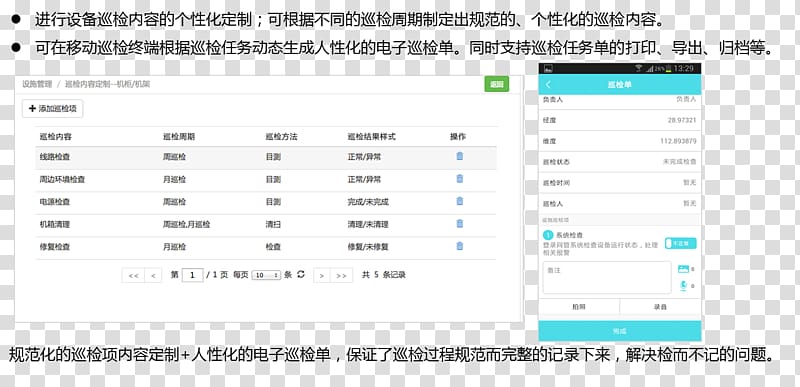Click the page number input field
The height and width of the screenshot is (387, 800).
[x=192, y=275]
